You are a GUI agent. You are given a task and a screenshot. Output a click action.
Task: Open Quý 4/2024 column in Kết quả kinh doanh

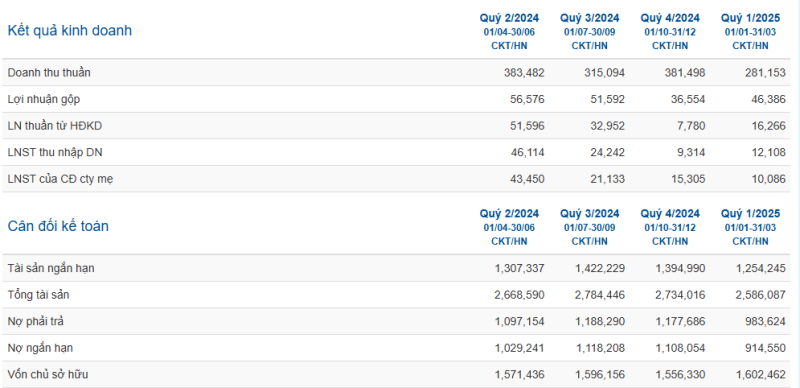tap(670, 18)
